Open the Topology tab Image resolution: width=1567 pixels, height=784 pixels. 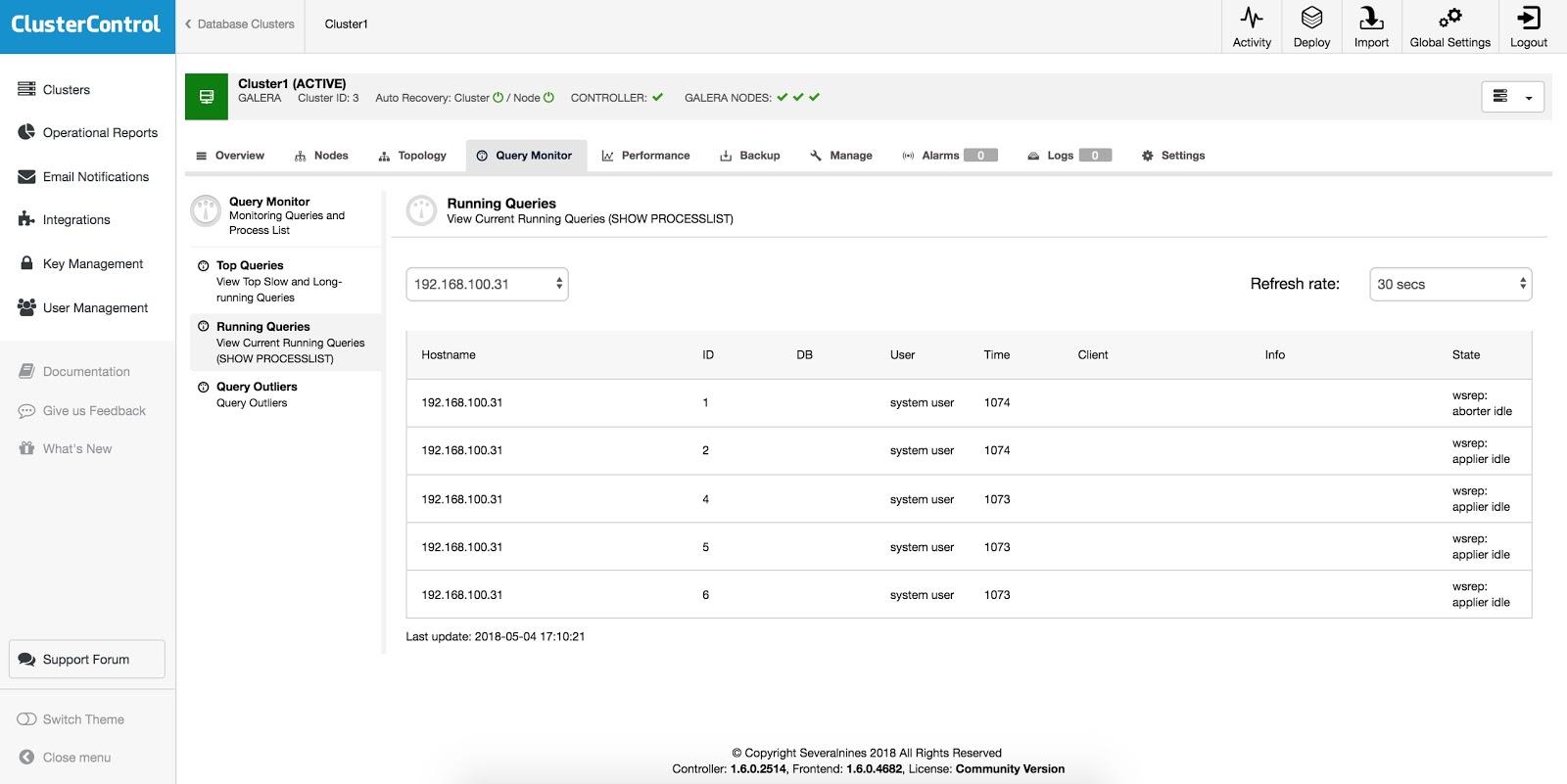click(412, 156)
